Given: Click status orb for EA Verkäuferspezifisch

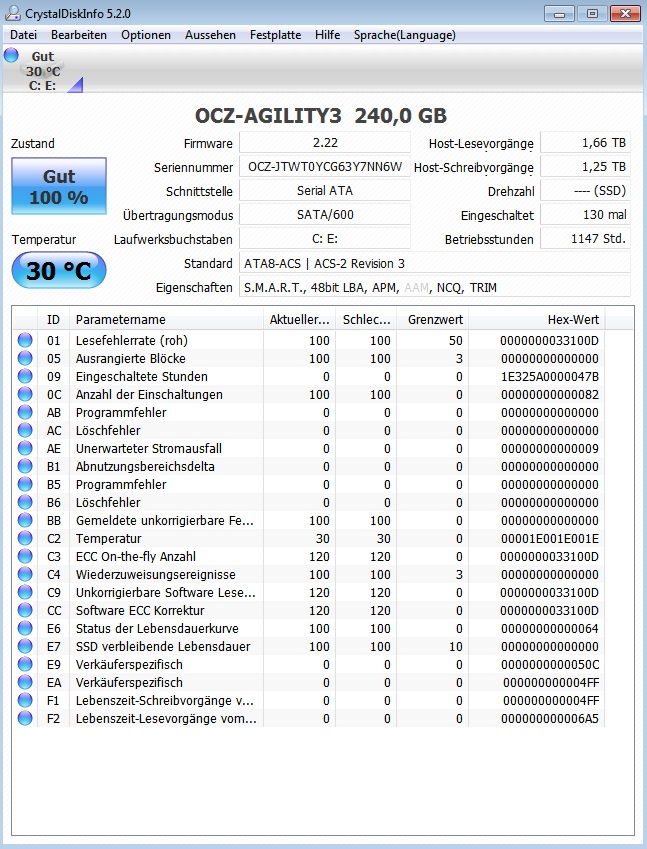Looking at the screenshot, I should (x=25, y=682).
